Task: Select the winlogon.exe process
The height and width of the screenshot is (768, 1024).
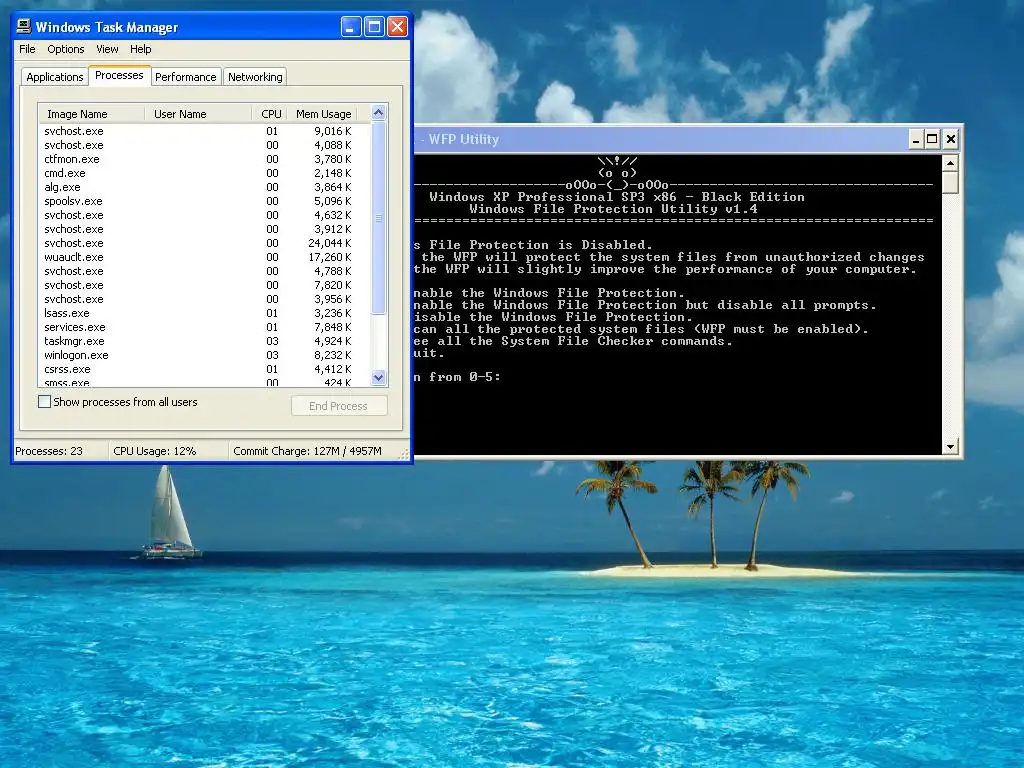Action: point(204,355)
